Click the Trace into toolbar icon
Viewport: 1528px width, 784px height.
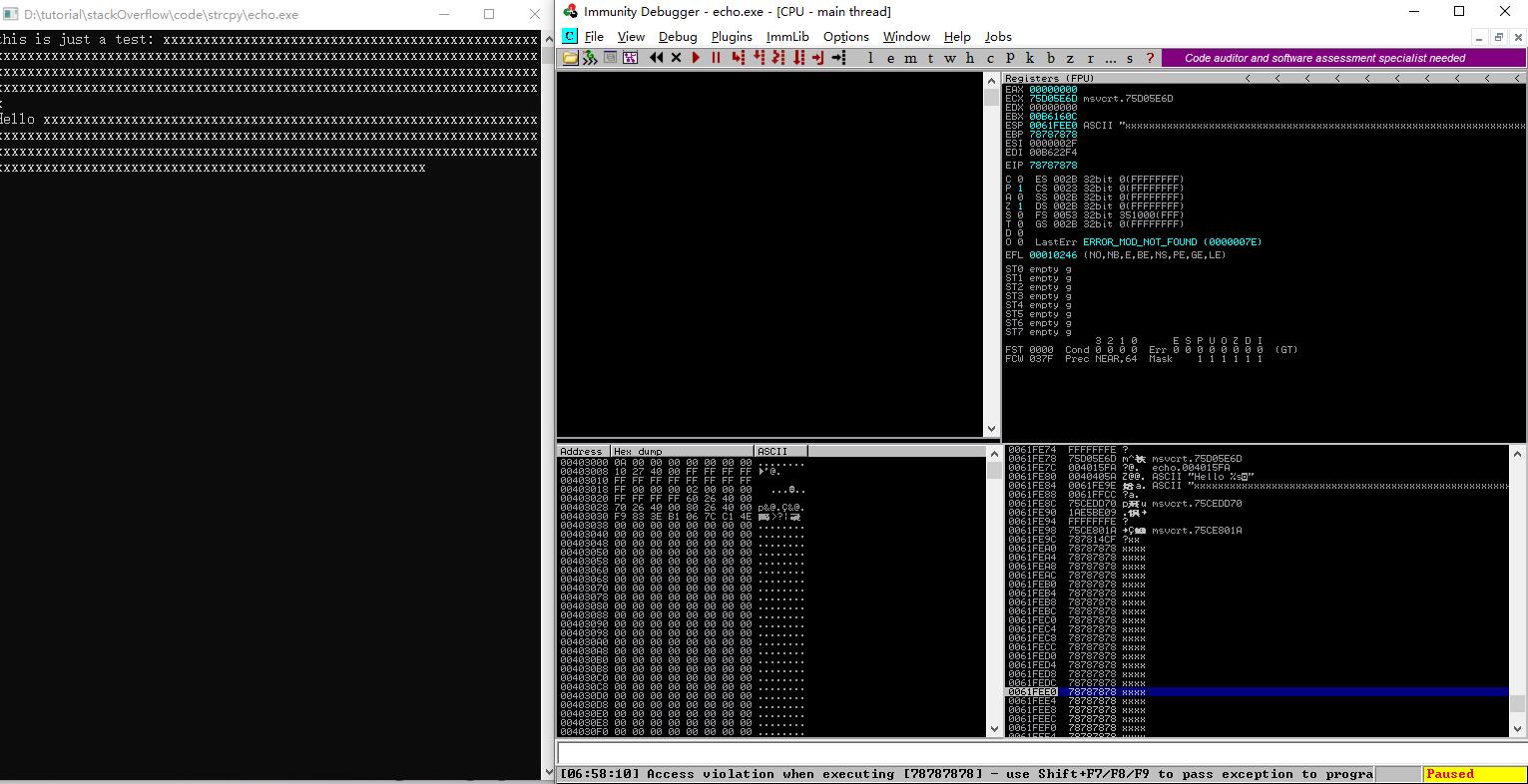(778, 58)
